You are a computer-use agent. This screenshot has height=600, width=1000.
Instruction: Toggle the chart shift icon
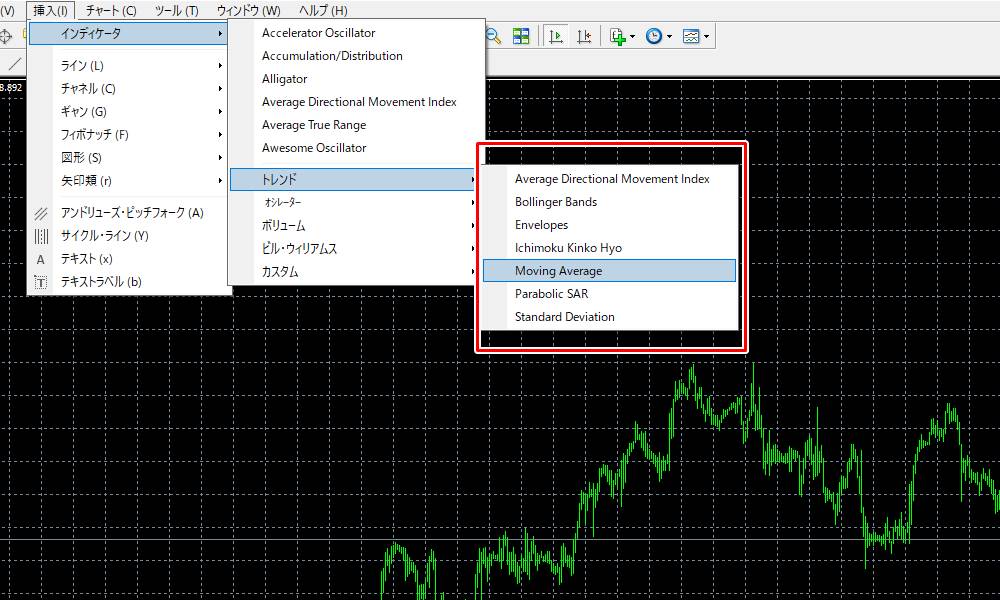(x=584, y=36)
